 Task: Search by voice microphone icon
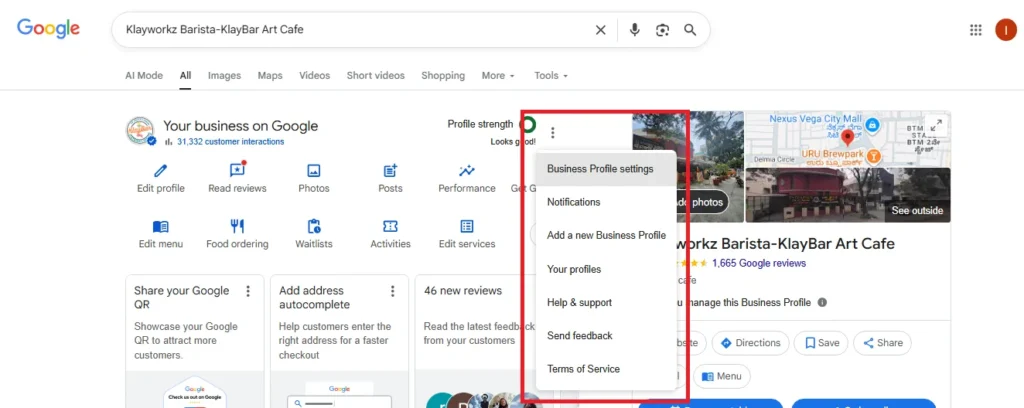[634, 30]
